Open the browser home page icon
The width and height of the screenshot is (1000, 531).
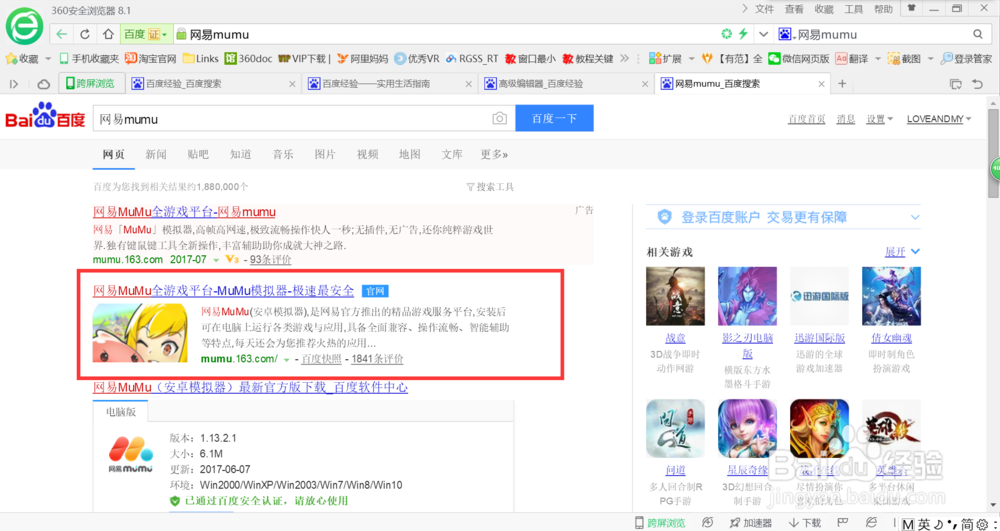(x=108, y=34)
